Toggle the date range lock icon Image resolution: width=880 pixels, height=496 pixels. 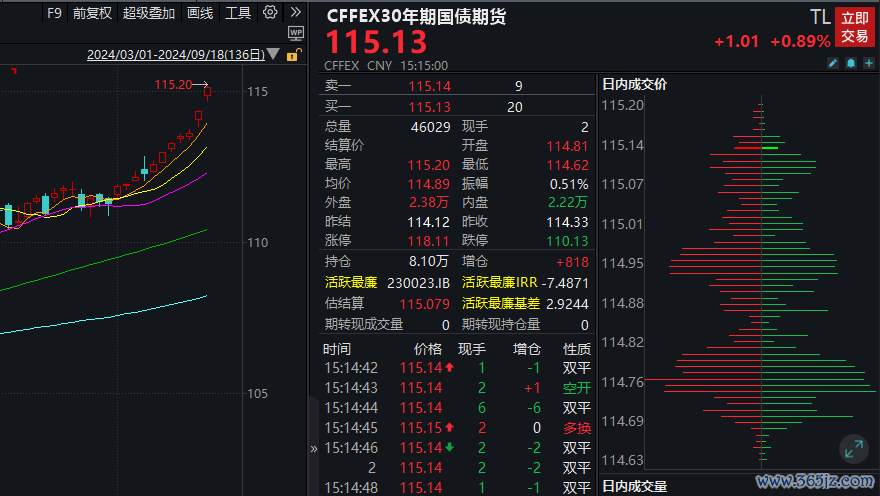pyautogui.click(x=294, y=54)
